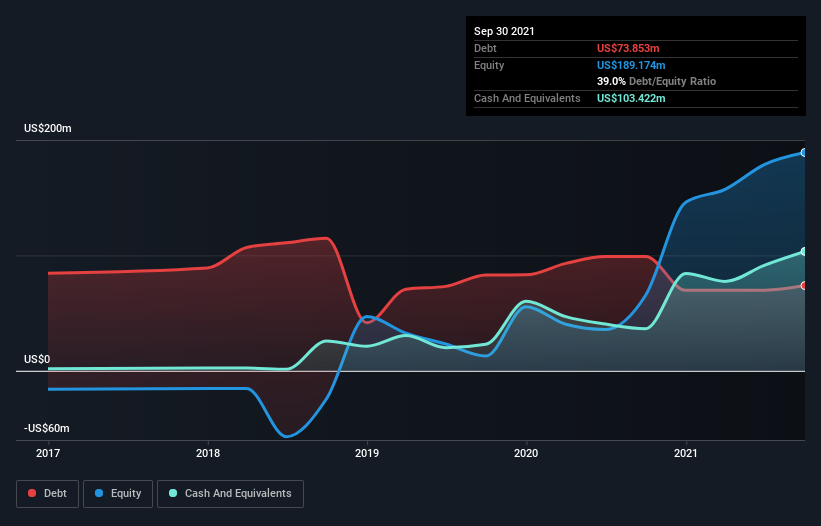
Task: Toggle the Debt series legend button
Action: tap(48, 494)
